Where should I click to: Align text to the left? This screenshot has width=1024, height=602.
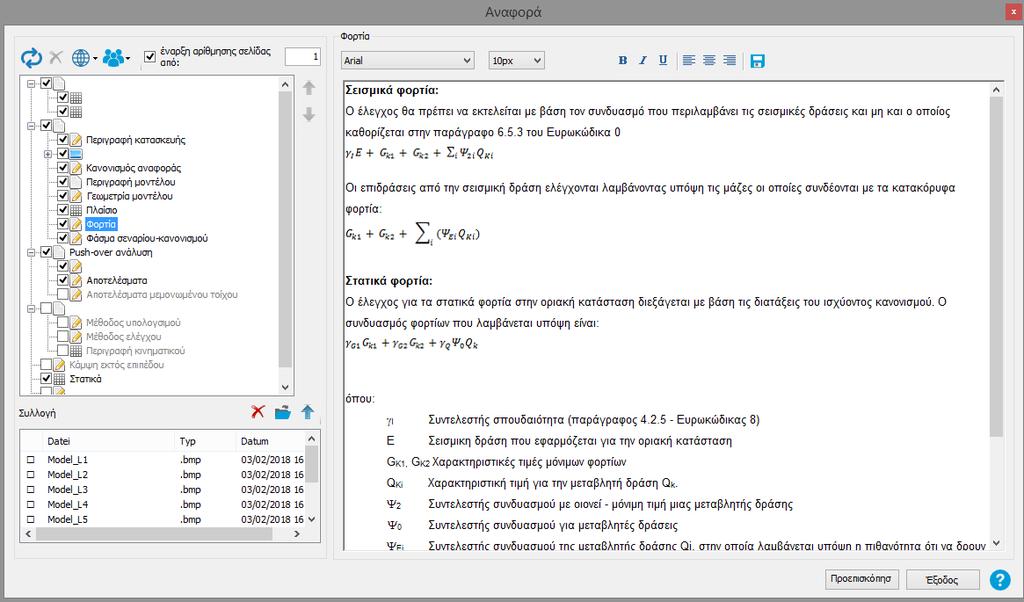click(x=688, y=60)
